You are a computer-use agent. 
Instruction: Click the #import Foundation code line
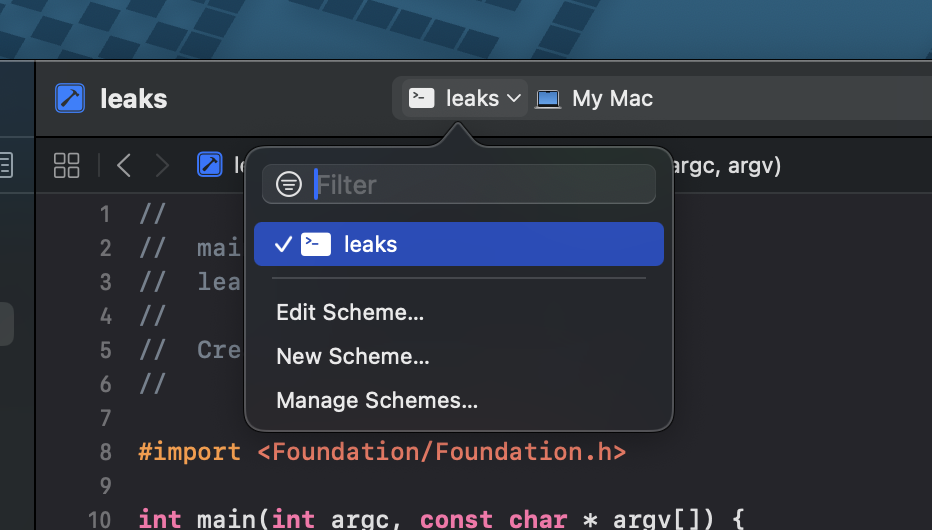(382, 451)
